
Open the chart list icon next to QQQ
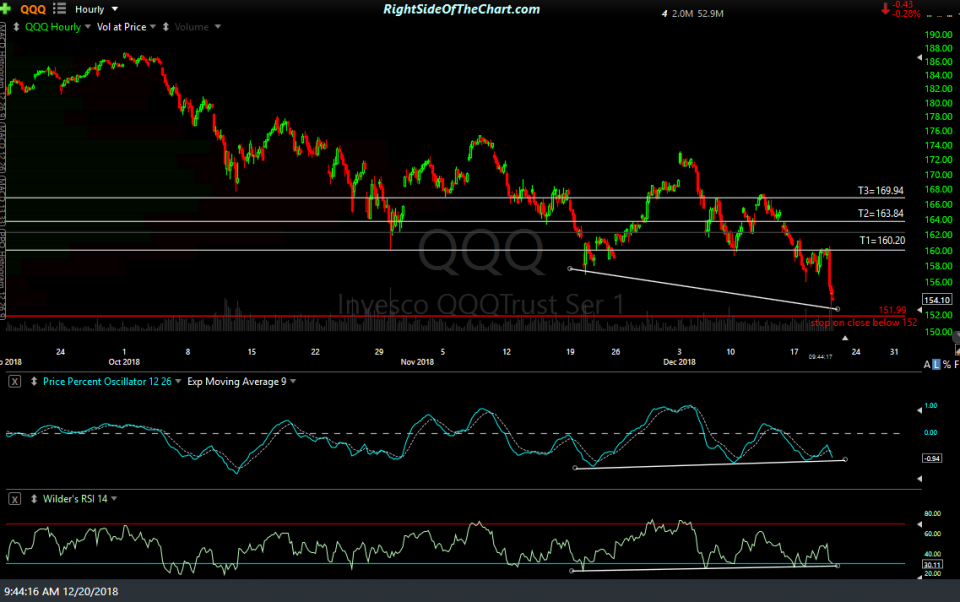pyautogui.click(x=58, y=8)
